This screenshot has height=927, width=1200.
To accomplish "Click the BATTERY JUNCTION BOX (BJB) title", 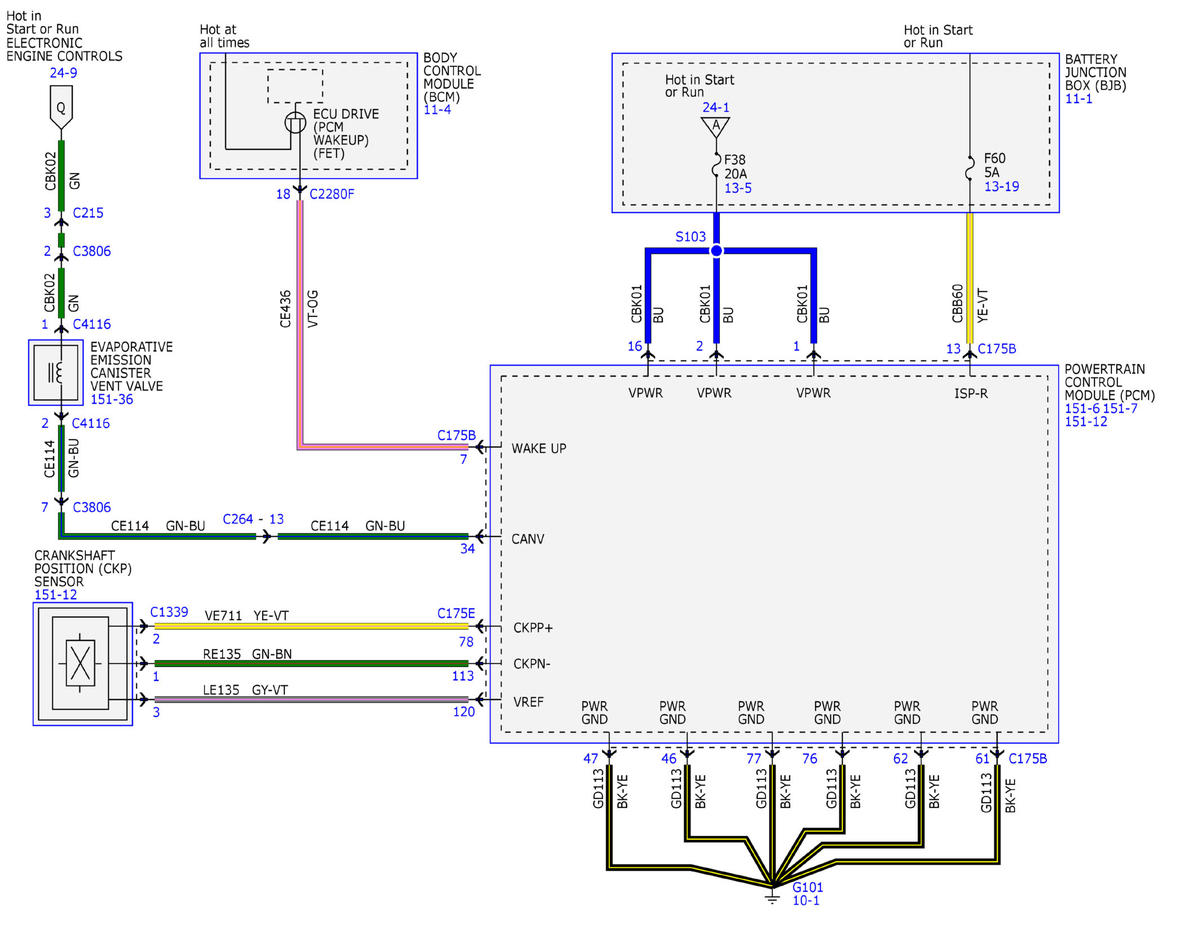I will 1096,73.
